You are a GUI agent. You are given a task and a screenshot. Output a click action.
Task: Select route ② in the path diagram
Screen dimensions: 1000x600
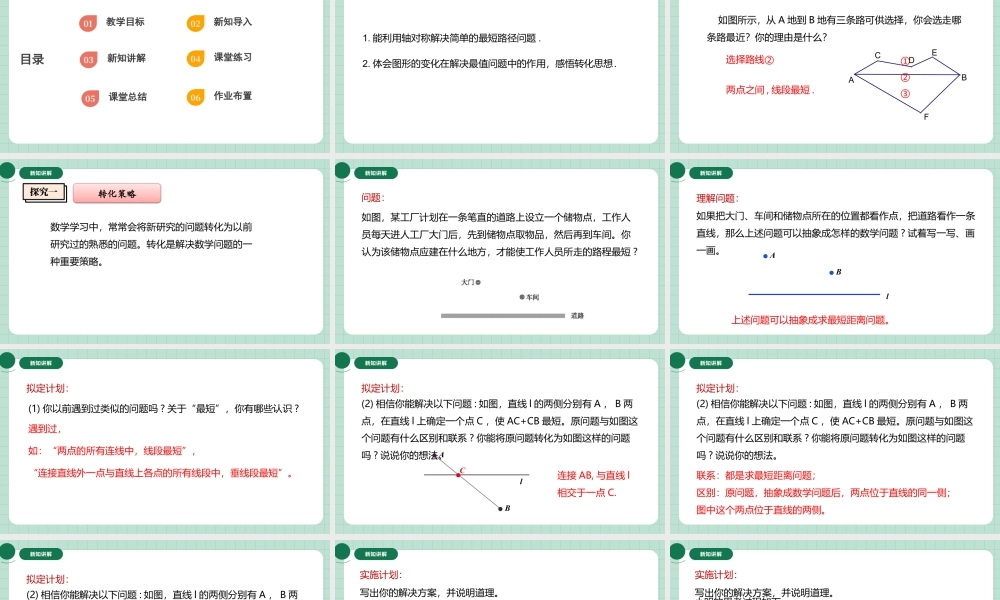pos(905,77)
